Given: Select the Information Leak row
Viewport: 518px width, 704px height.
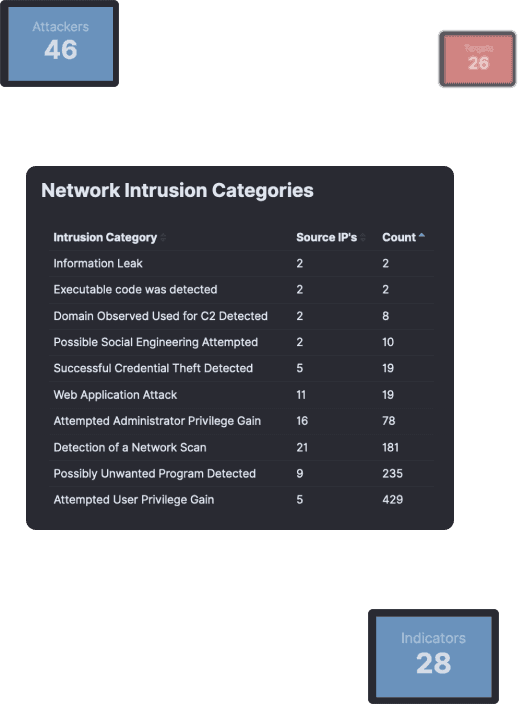Looking at the screenshot, I should (241, 264).
